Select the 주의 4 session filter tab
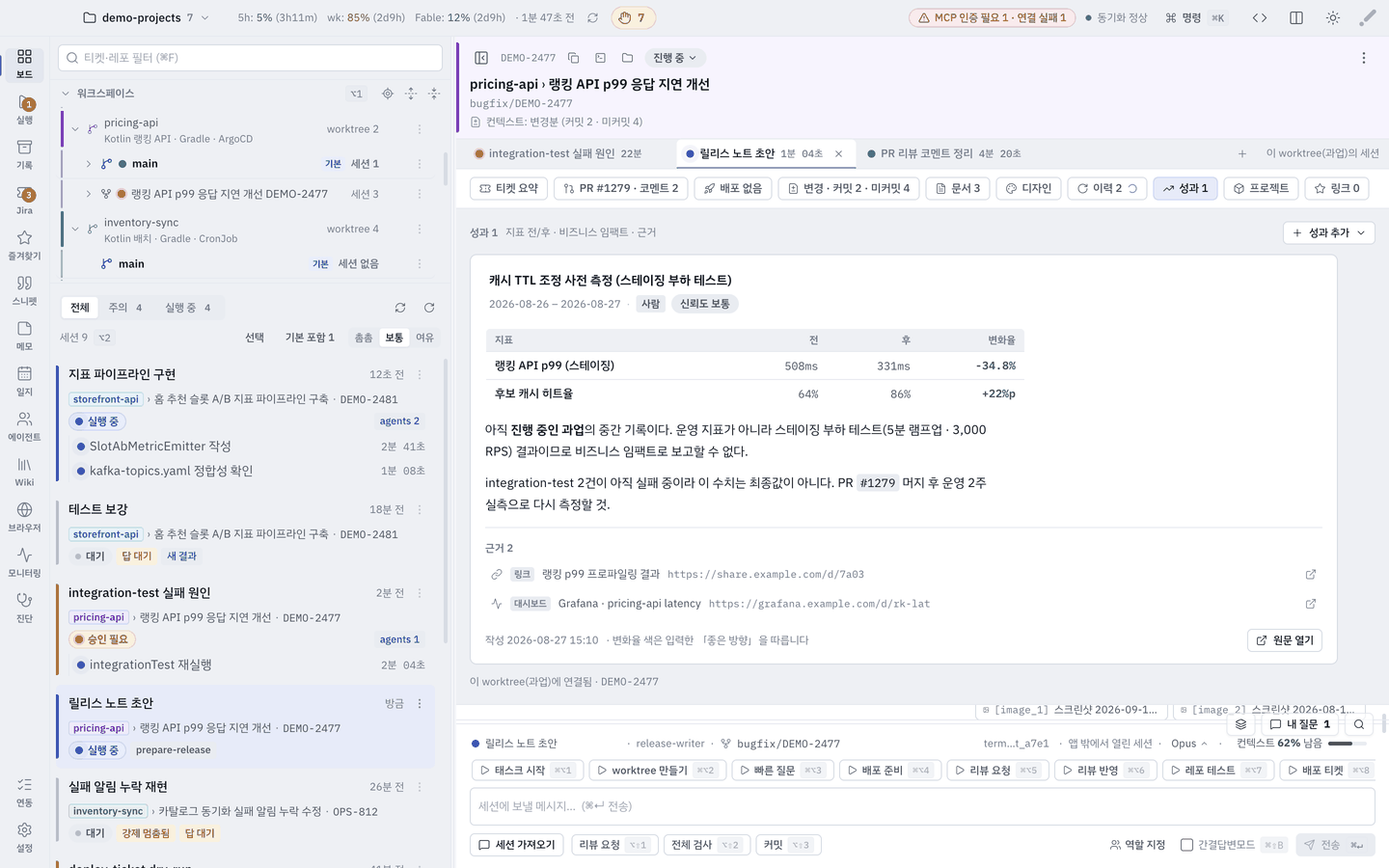 [x=124, y=308]
